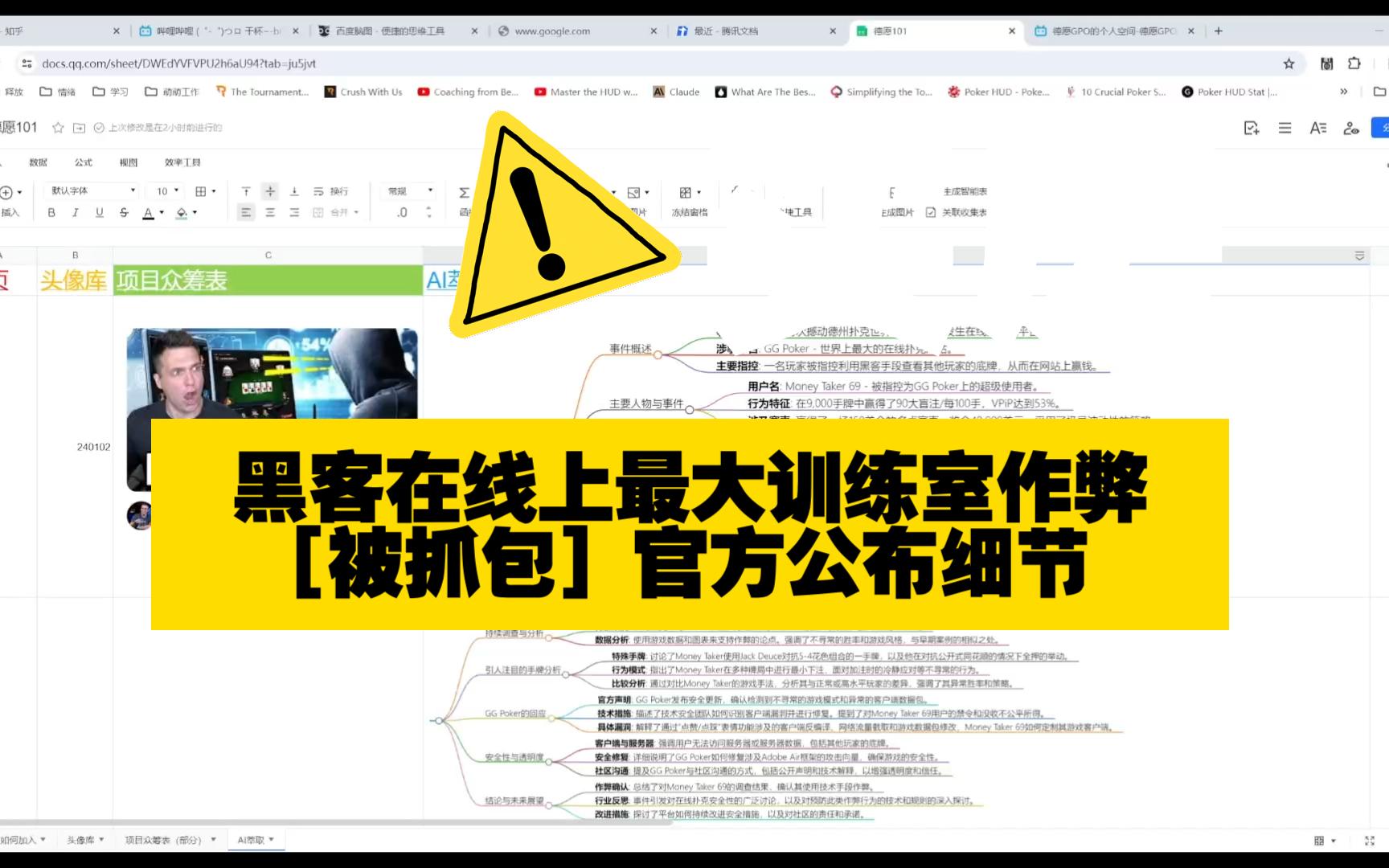Apply the text color A icon
Image resolution: width=1389 pixels, height=868 pixels.
pyautogui.click(x=148, y=213)
